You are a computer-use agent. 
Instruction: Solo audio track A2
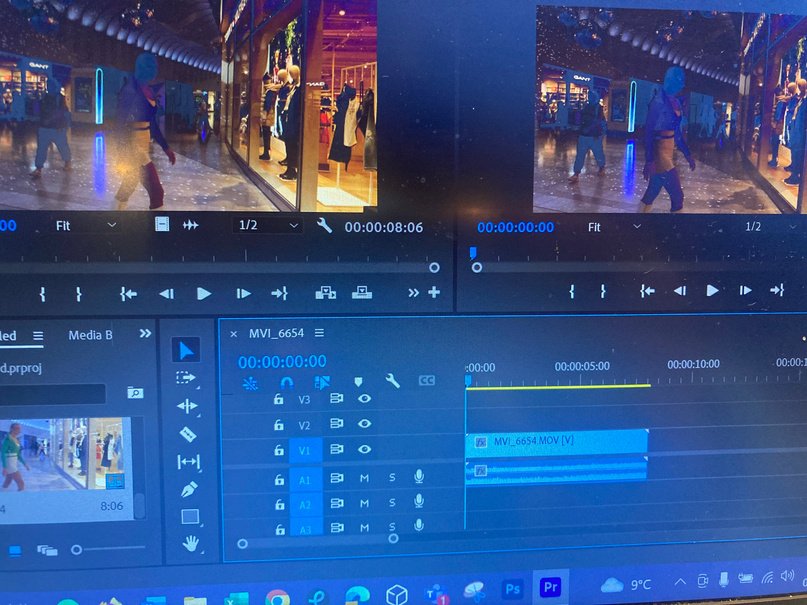tap(392, 503)
